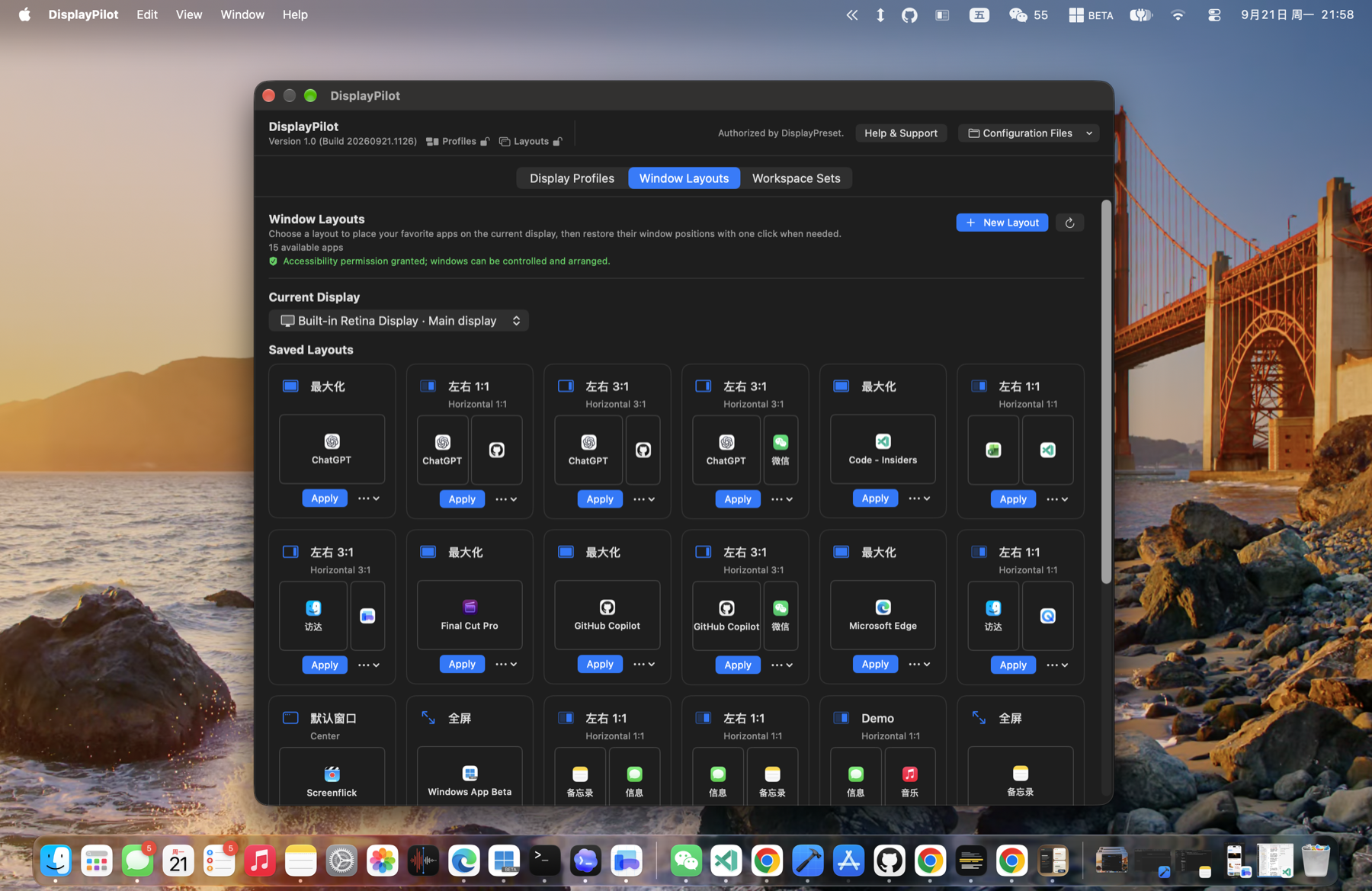This screenshot has height=891, width=1372.
Task: Apply the Microsoft Edge layout
Action: tap(875, 664)
